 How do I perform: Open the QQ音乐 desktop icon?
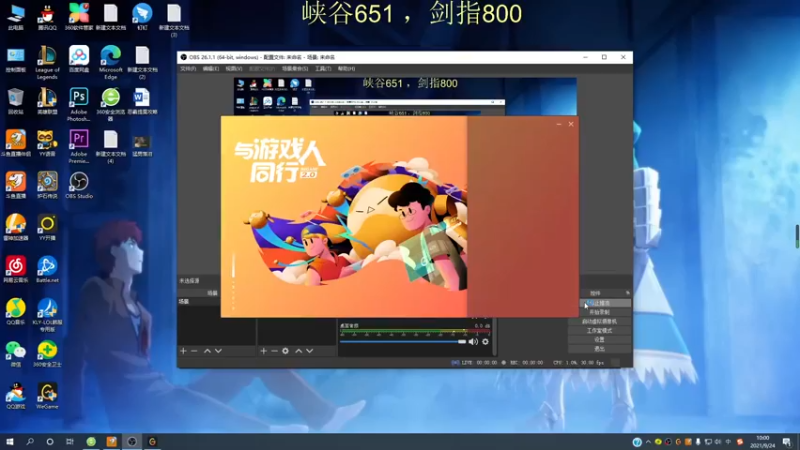click(15, 312)
